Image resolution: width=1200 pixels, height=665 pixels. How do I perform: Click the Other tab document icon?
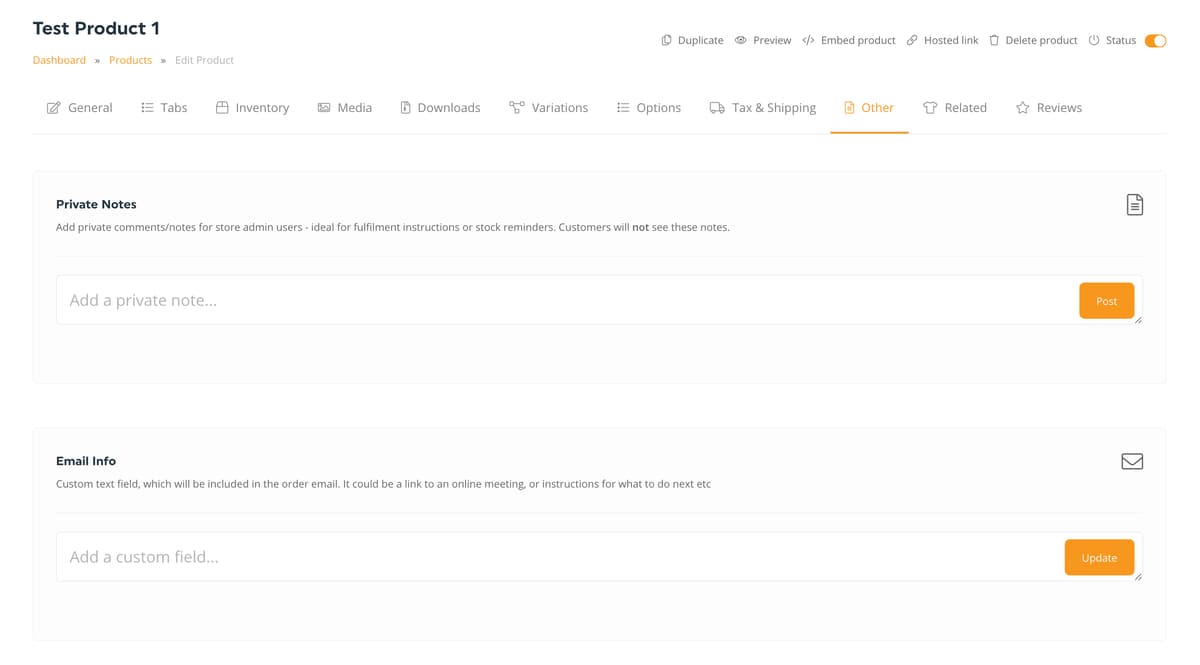coord(849,108)
